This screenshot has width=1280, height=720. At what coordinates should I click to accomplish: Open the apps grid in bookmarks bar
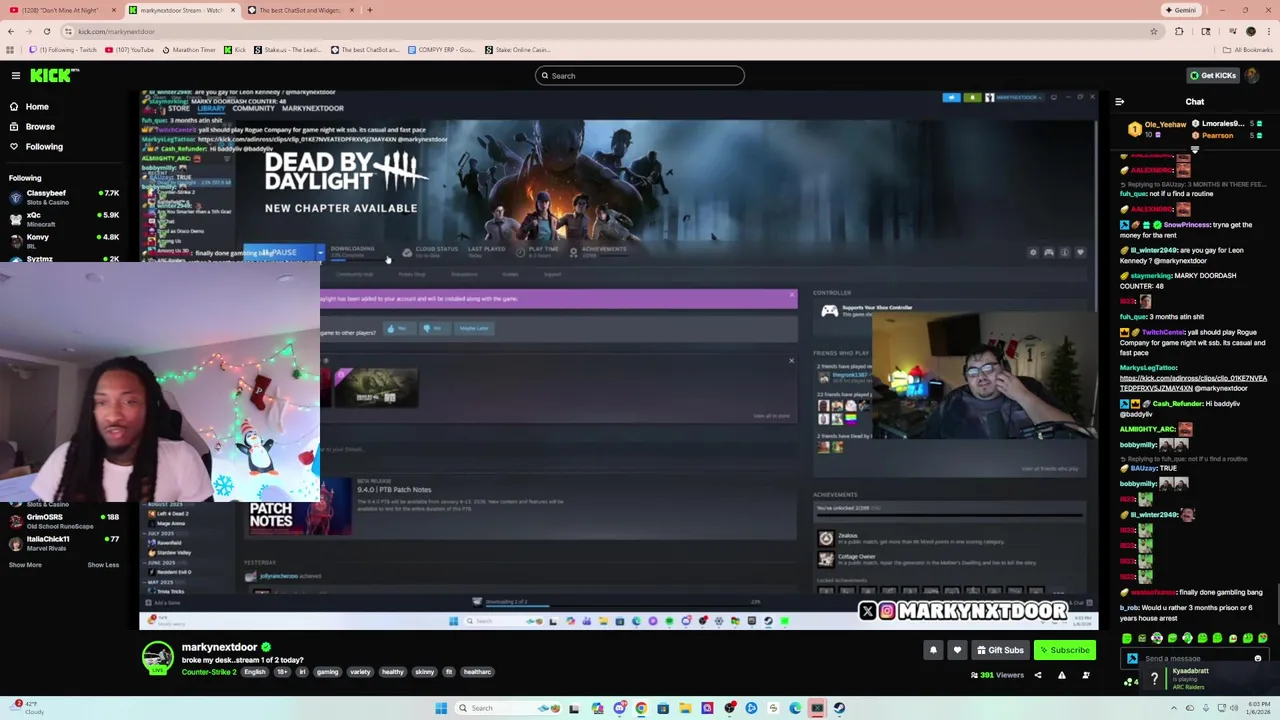click(x=11, y=50)
